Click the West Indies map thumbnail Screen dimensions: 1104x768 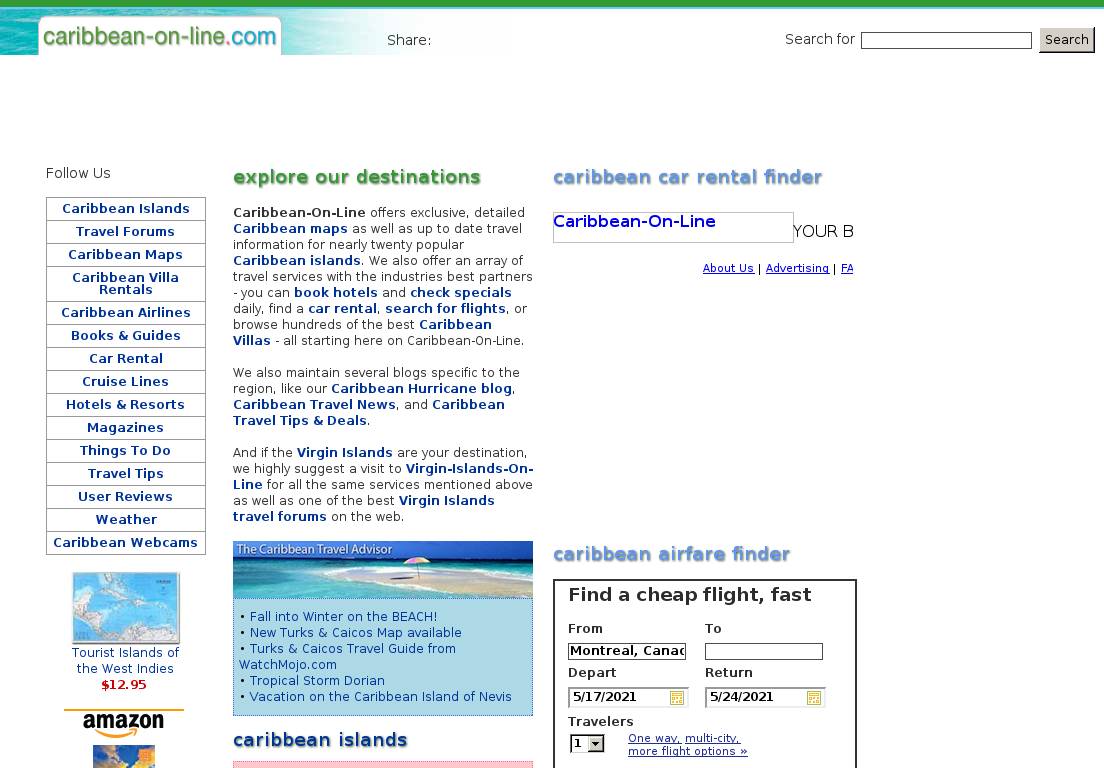click(x=126, y=608)
